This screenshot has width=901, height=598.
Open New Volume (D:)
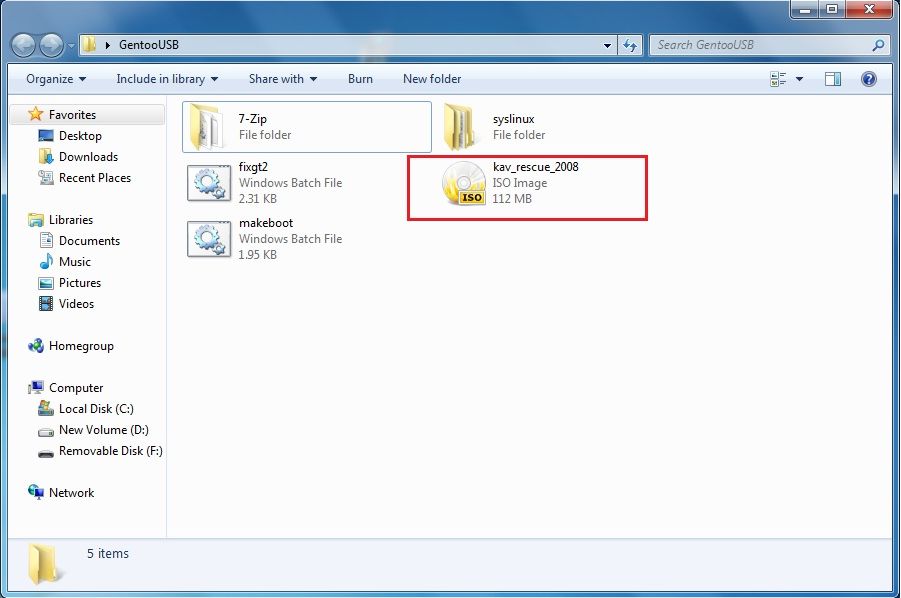pyautogui.click(x=104, y=430)
